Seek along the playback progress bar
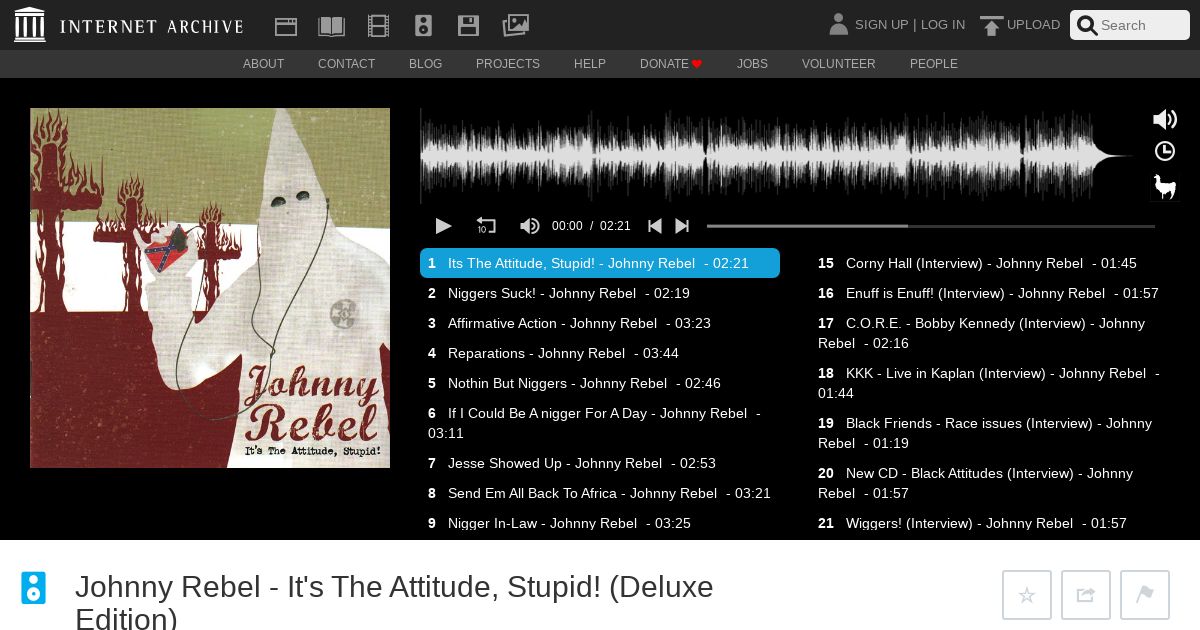 point(931,226)
